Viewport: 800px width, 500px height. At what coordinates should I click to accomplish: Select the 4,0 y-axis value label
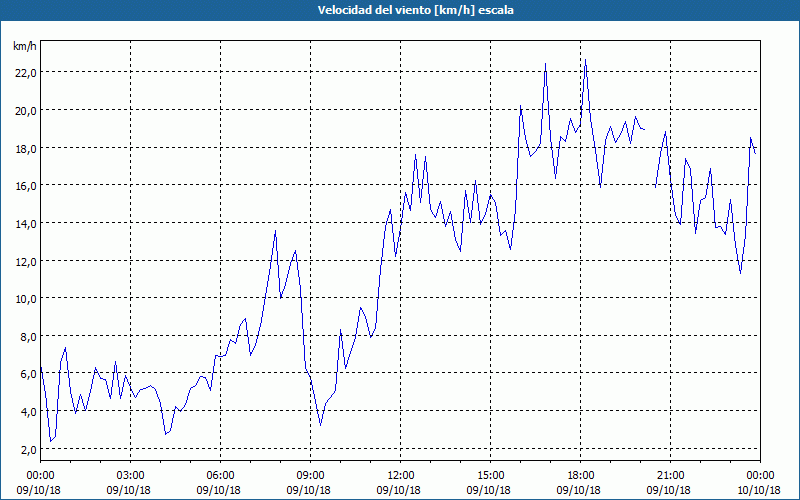point(28,411)
